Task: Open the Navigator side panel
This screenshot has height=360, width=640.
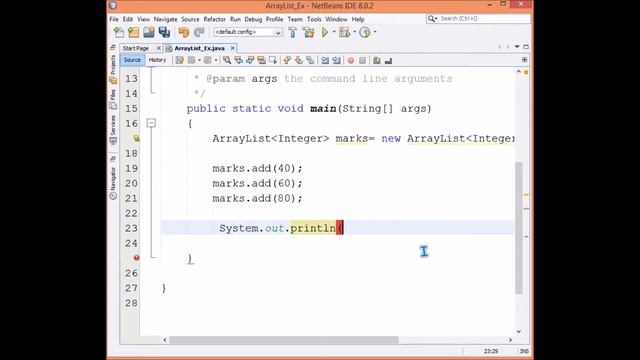Action: [x=113, y=183]
